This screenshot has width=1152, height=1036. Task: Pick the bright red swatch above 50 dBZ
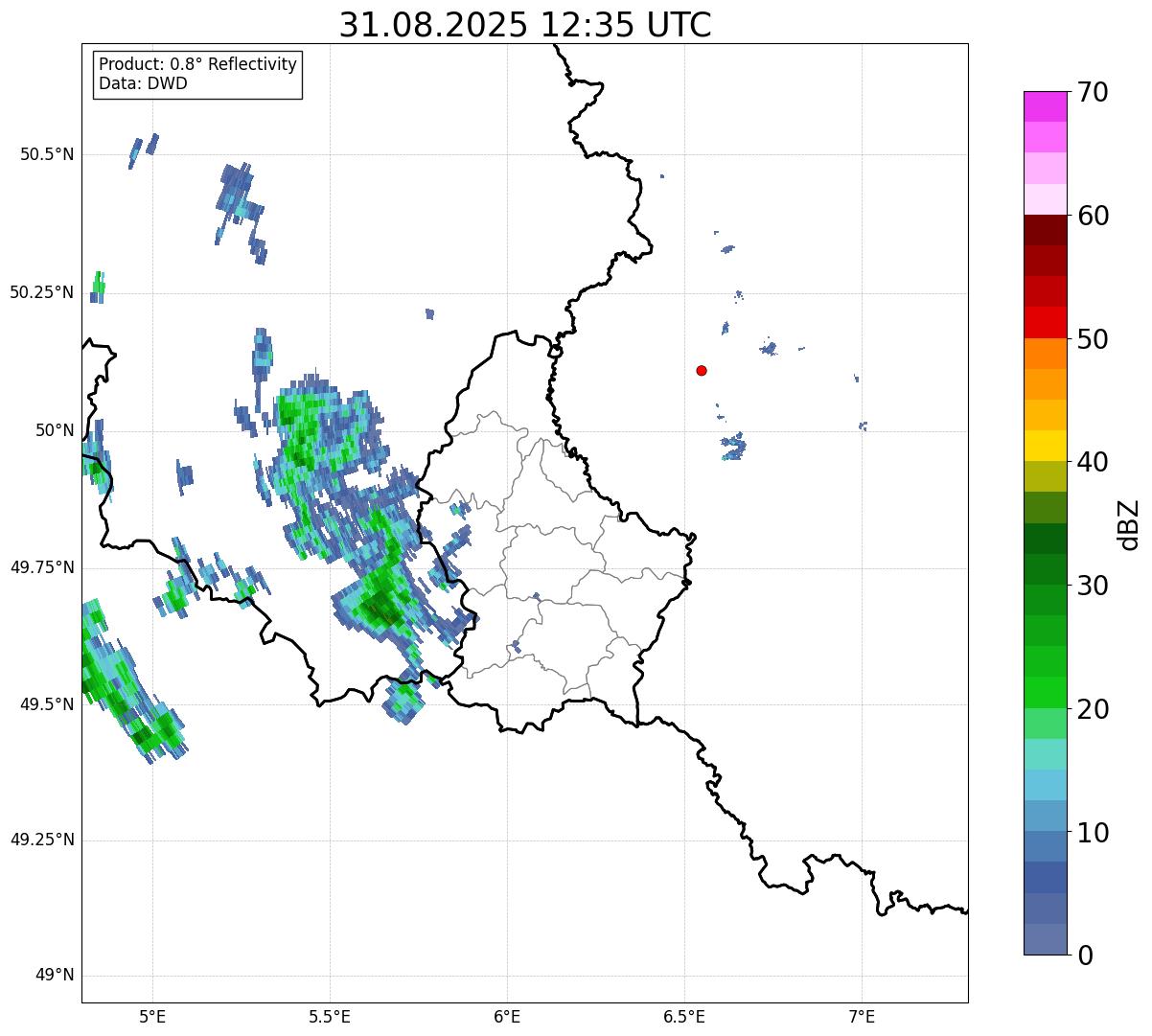click(x=1046, y=323)
